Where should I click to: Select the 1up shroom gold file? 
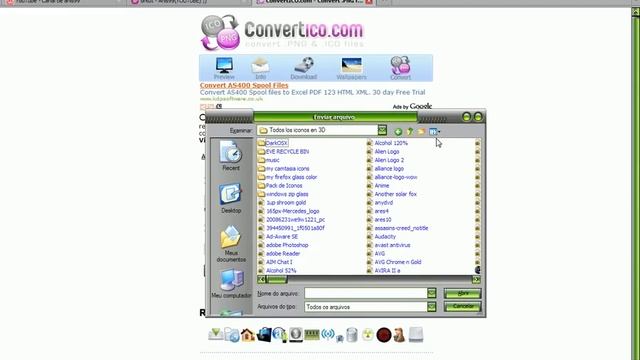[282, 202]
